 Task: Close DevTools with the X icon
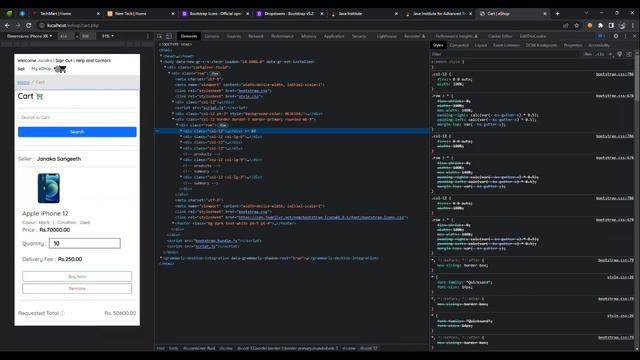pos(634,36)
